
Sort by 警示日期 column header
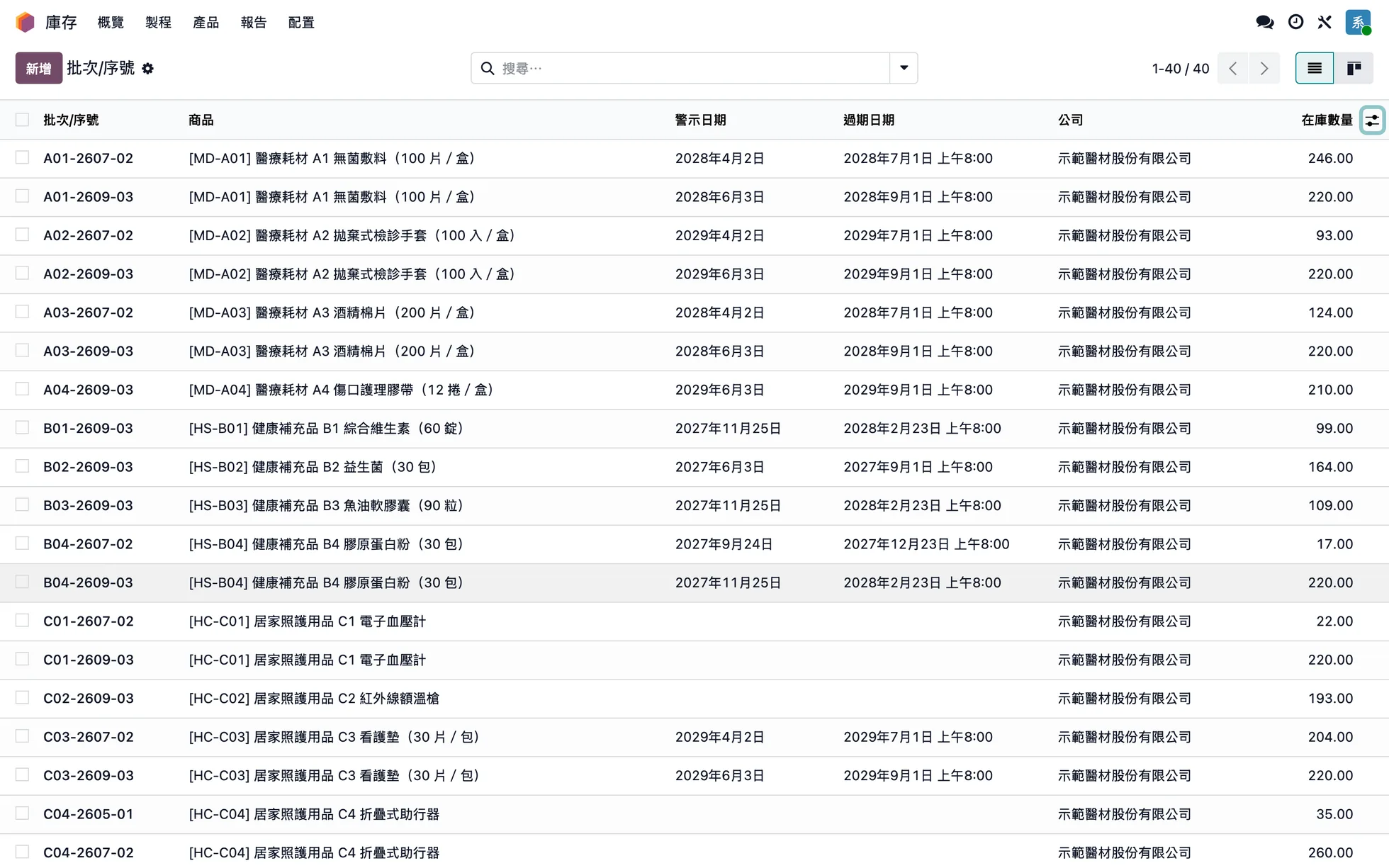click(x=700, y=120)
